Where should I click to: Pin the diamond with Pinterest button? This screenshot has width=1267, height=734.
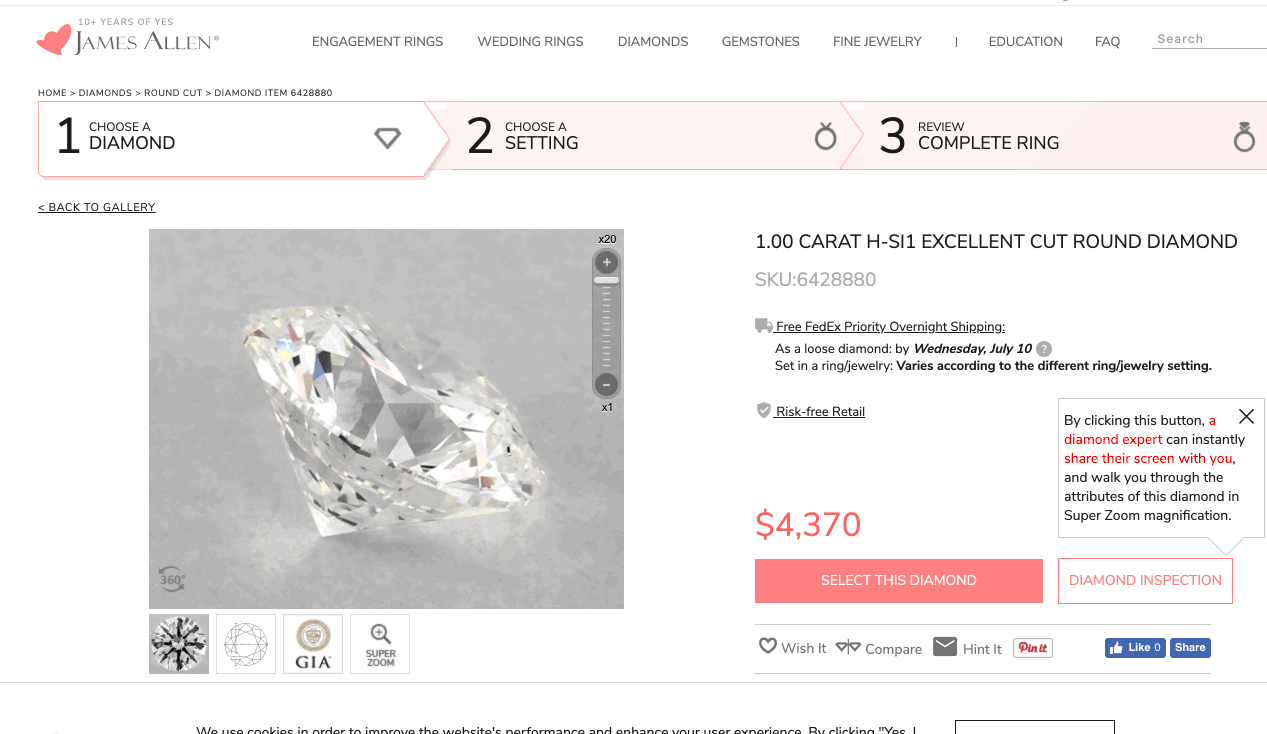(1032, 648)
